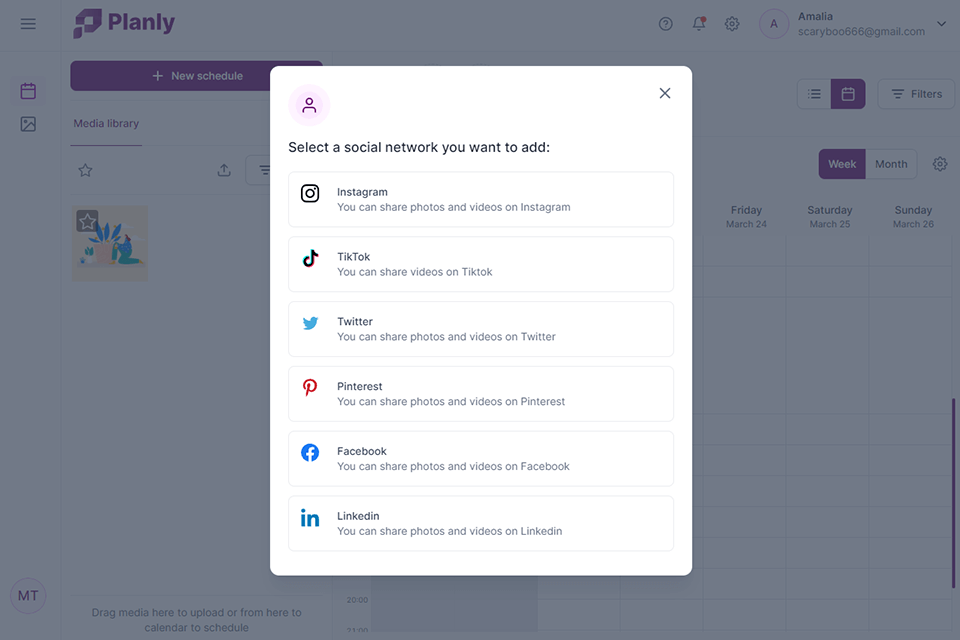The width and height of the screenshot is (960, 640).
Task: Open the notifications bell
Action: coord(699,24)
